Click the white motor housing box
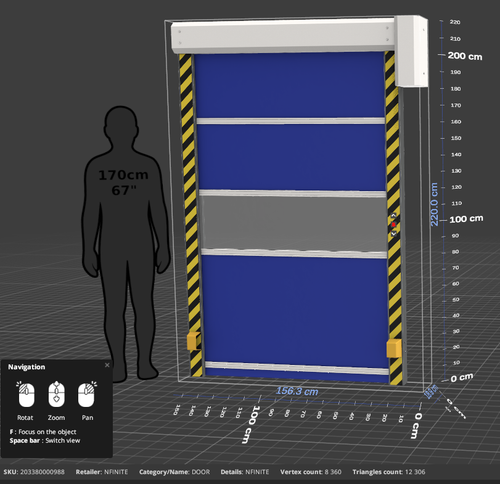 click(x=411, y=51)
